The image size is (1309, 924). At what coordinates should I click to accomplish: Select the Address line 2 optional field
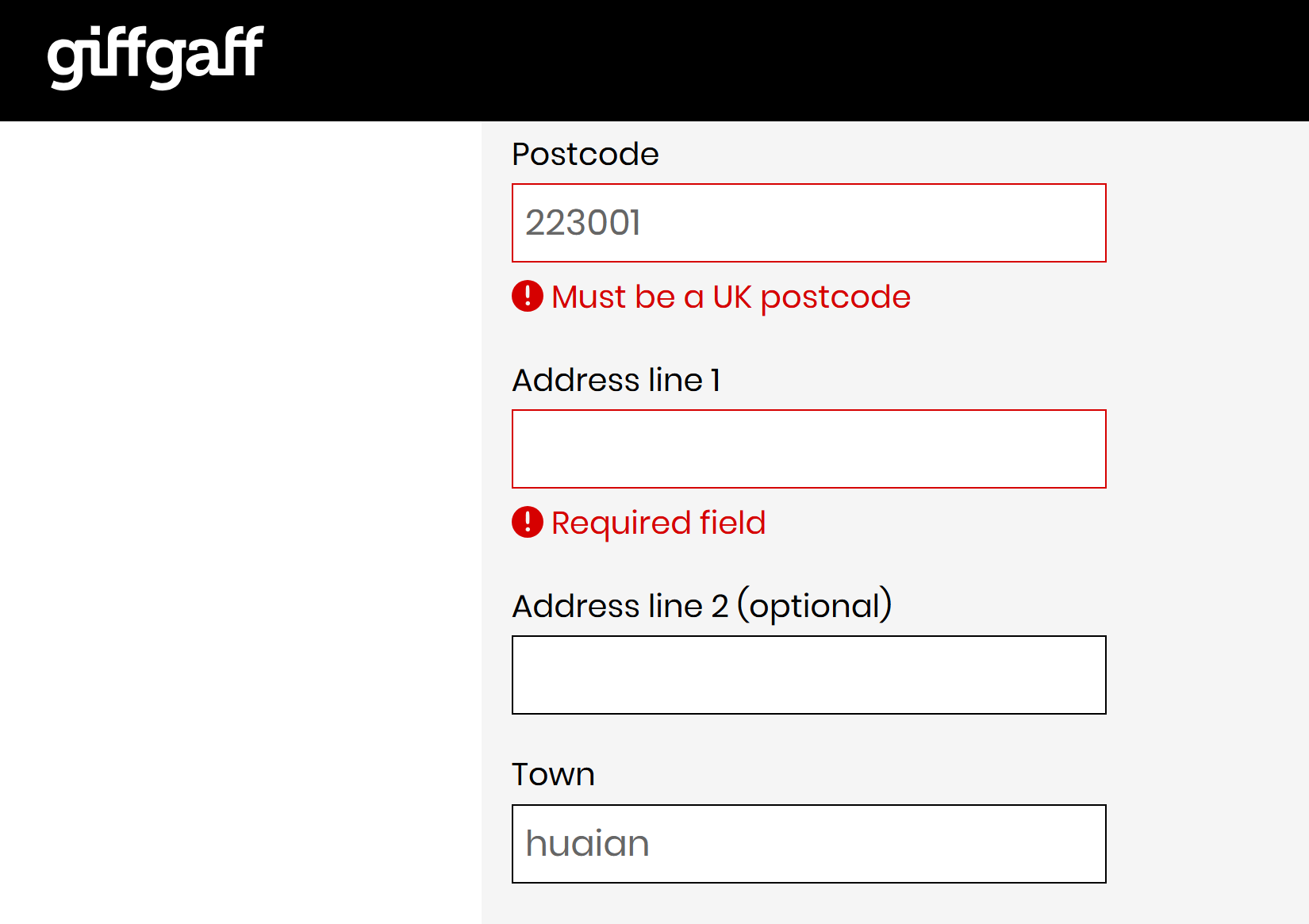808,675
